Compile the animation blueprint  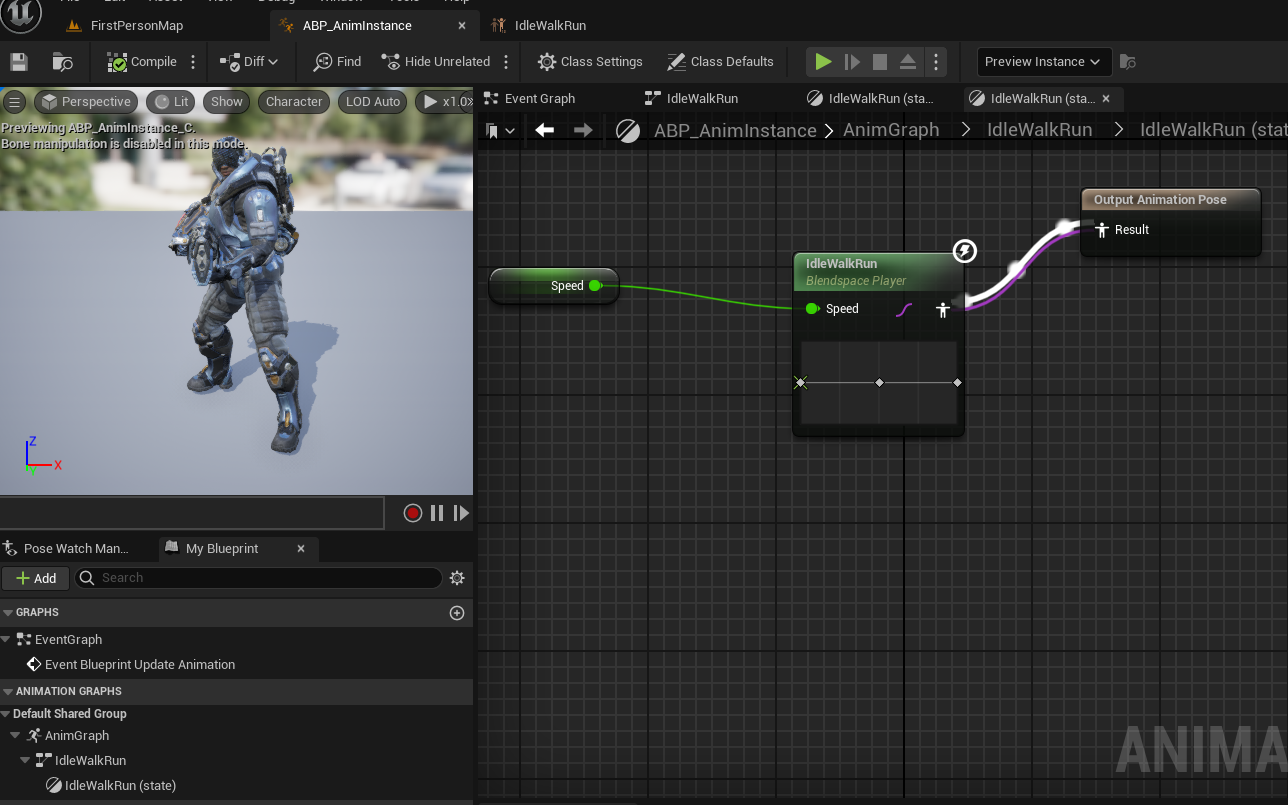(142, 62)
